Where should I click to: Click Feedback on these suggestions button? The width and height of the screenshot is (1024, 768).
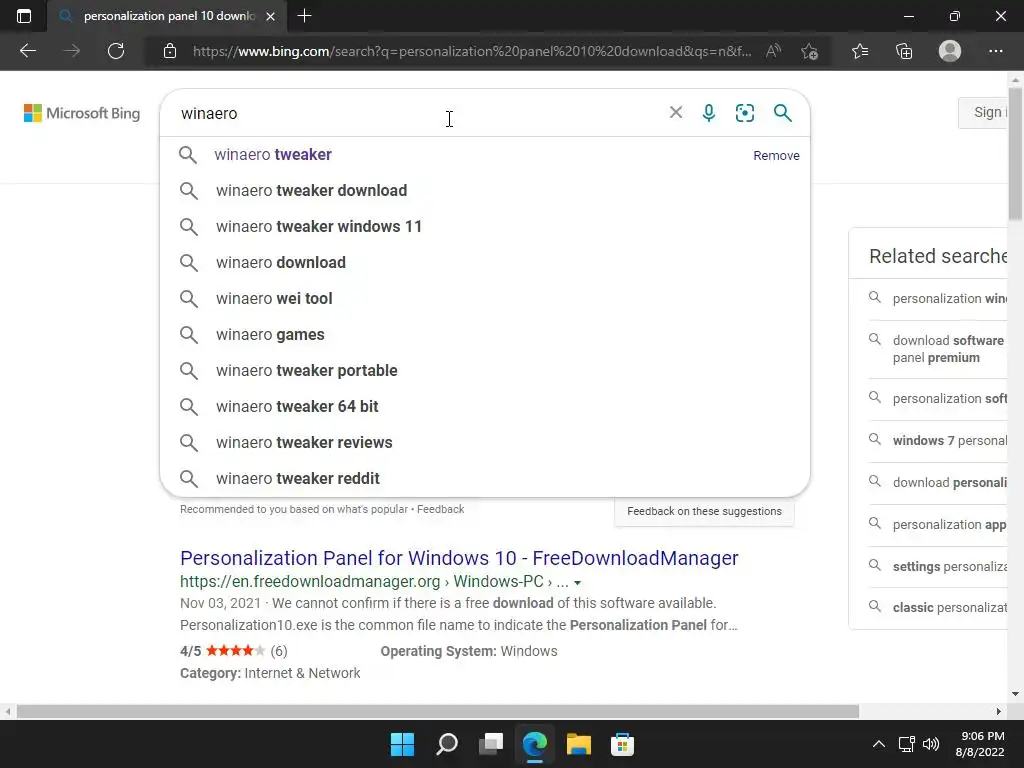704,511
